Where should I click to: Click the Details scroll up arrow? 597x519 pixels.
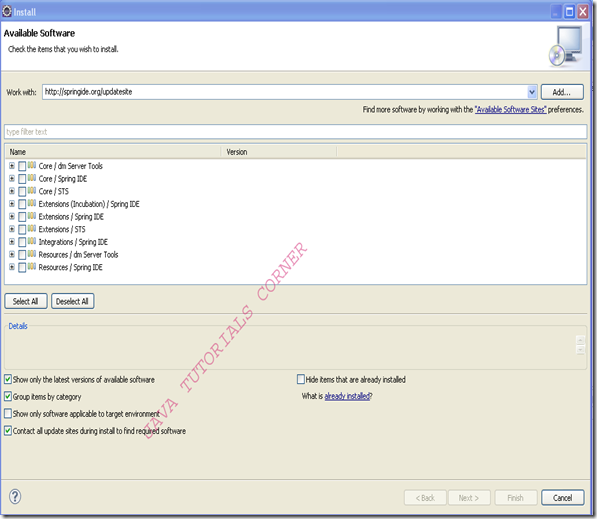tap(581, 340)
